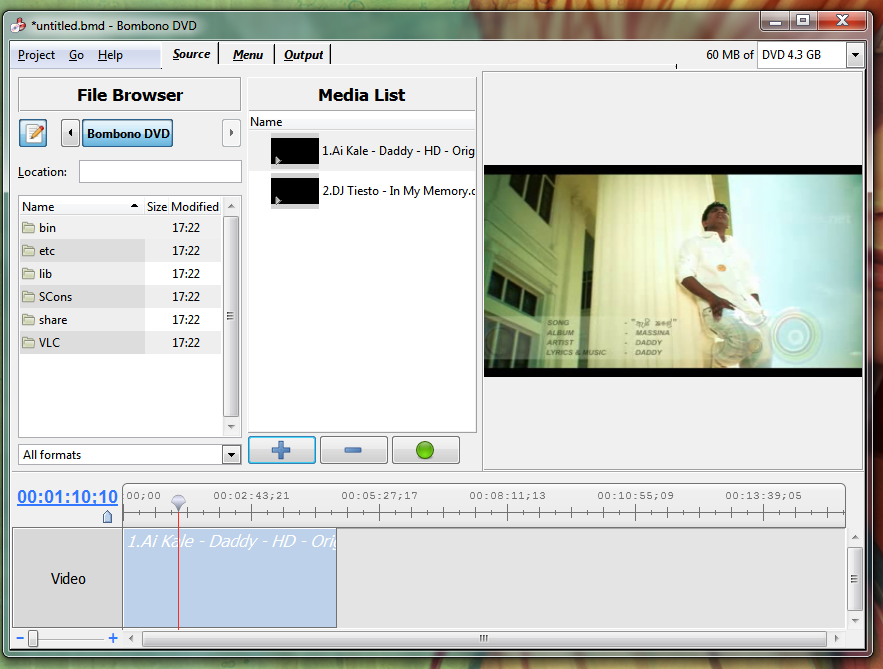Image resolution: width=883 pixels, height=669 pixels.
Task: Select 2.DJ Tiesto - In My Memory item
Action: click(362, 191)
